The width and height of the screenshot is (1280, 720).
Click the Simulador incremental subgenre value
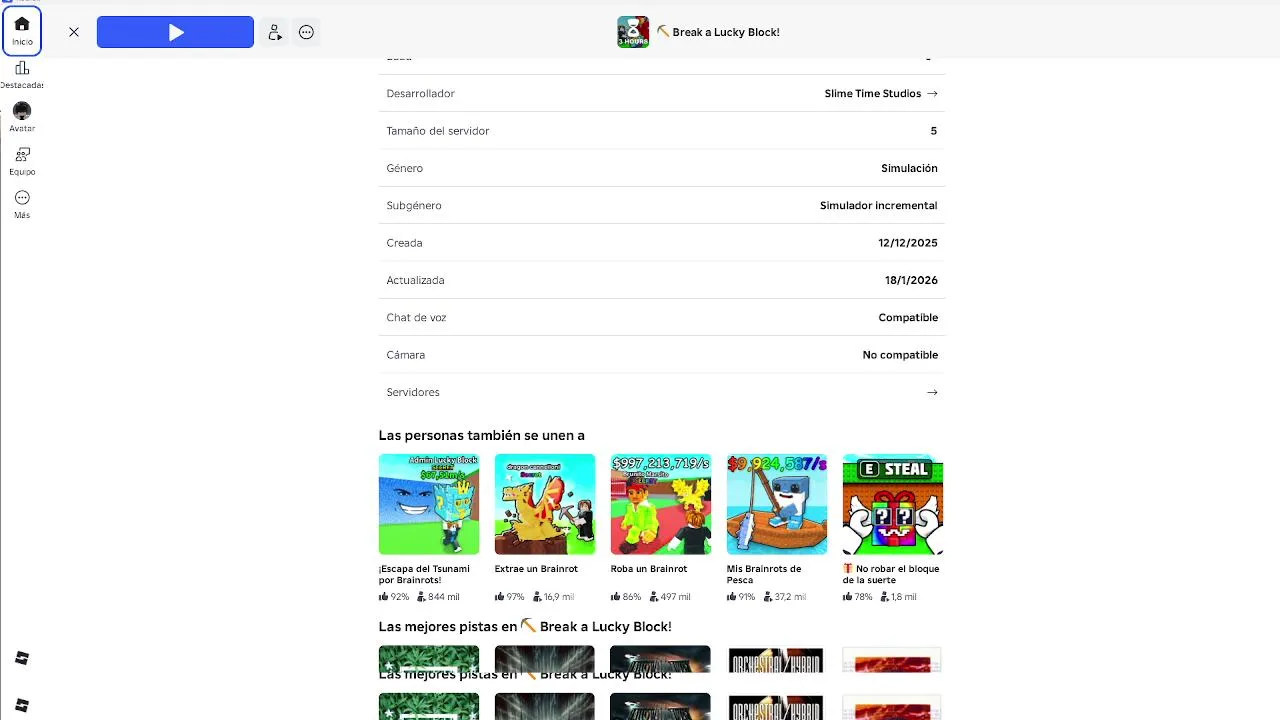coord(878,205)
